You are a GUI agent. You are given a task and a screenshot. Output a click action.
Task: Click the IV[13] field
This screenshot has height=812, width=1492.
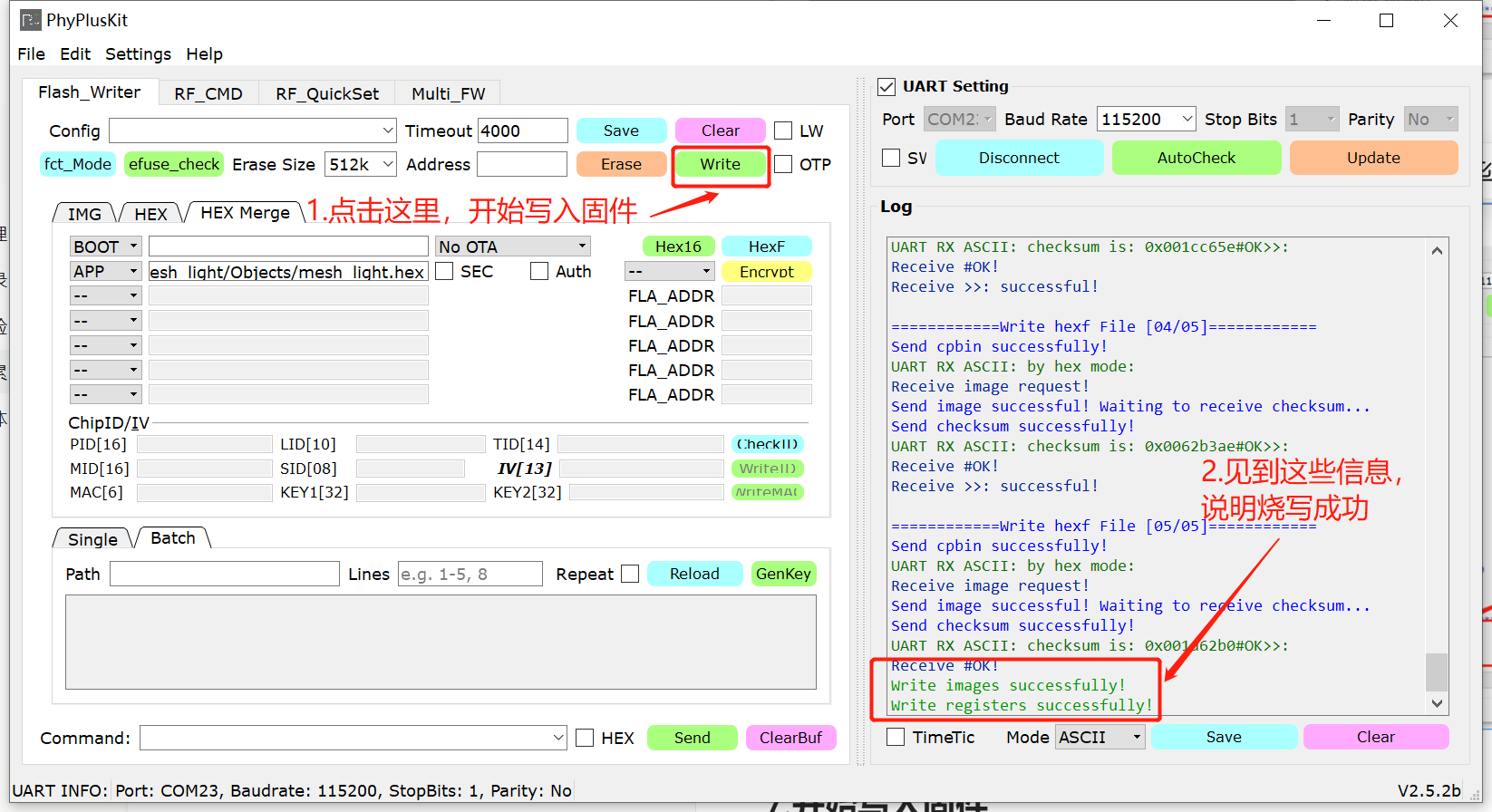[642, 469]
